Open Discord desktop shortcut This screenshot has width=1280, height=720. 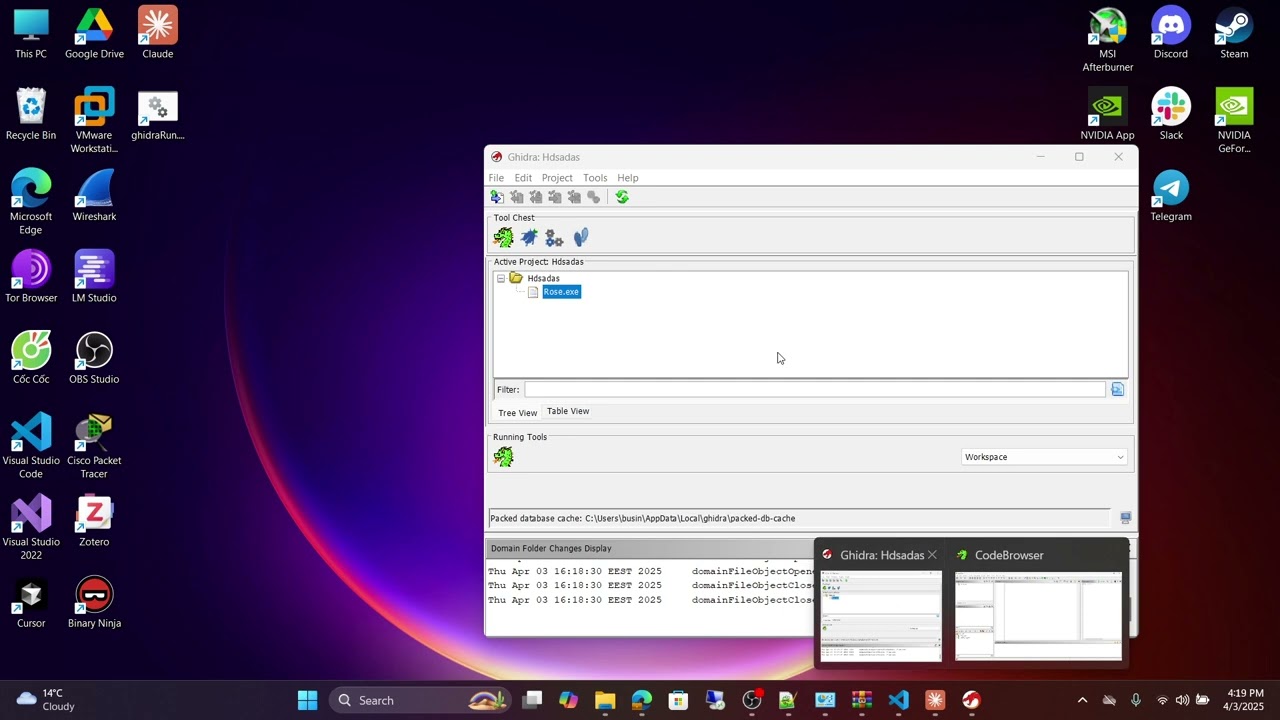click(x=1171, y=33)
